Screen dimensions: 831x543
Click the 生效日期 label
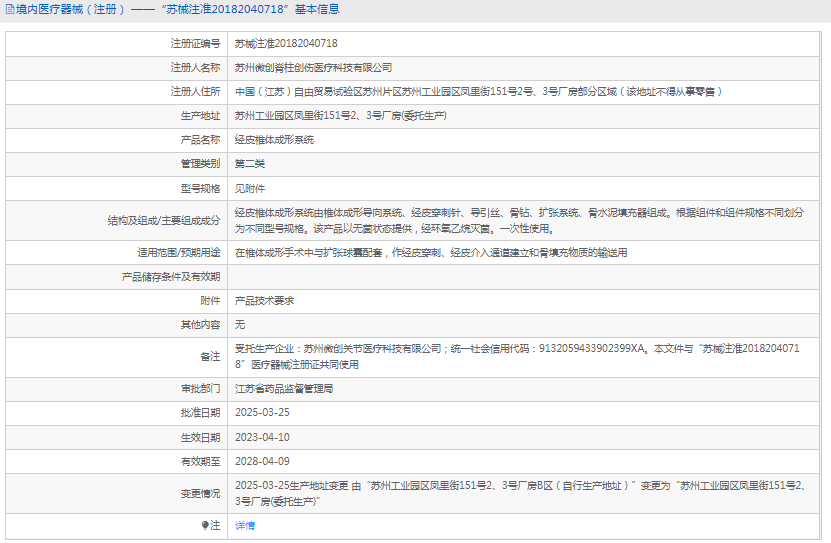click(200, 438)
